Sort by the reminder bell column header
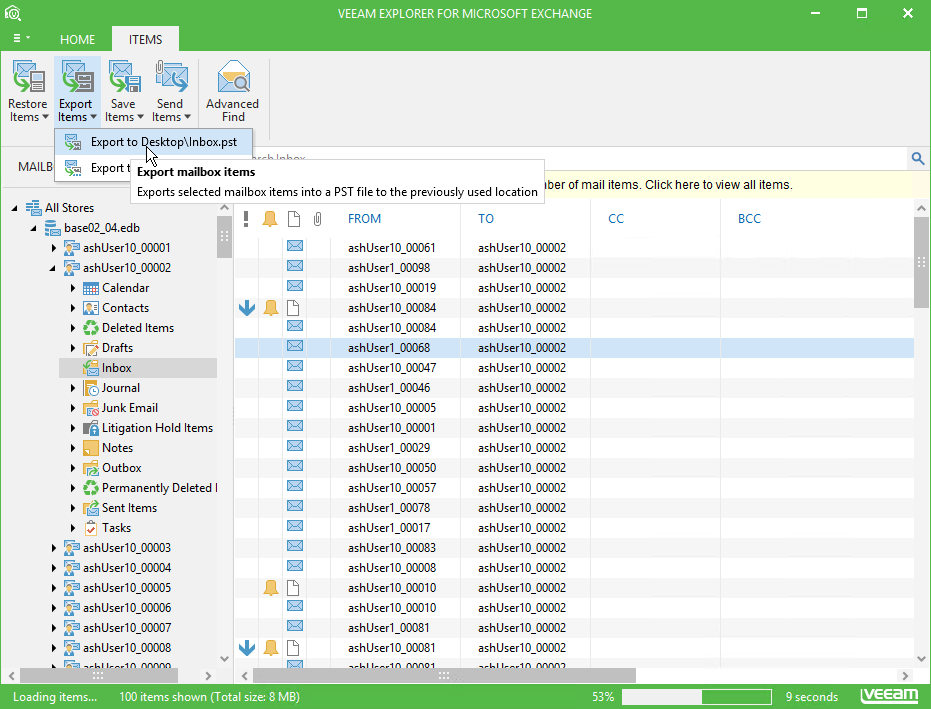 (x=270, y=219)
